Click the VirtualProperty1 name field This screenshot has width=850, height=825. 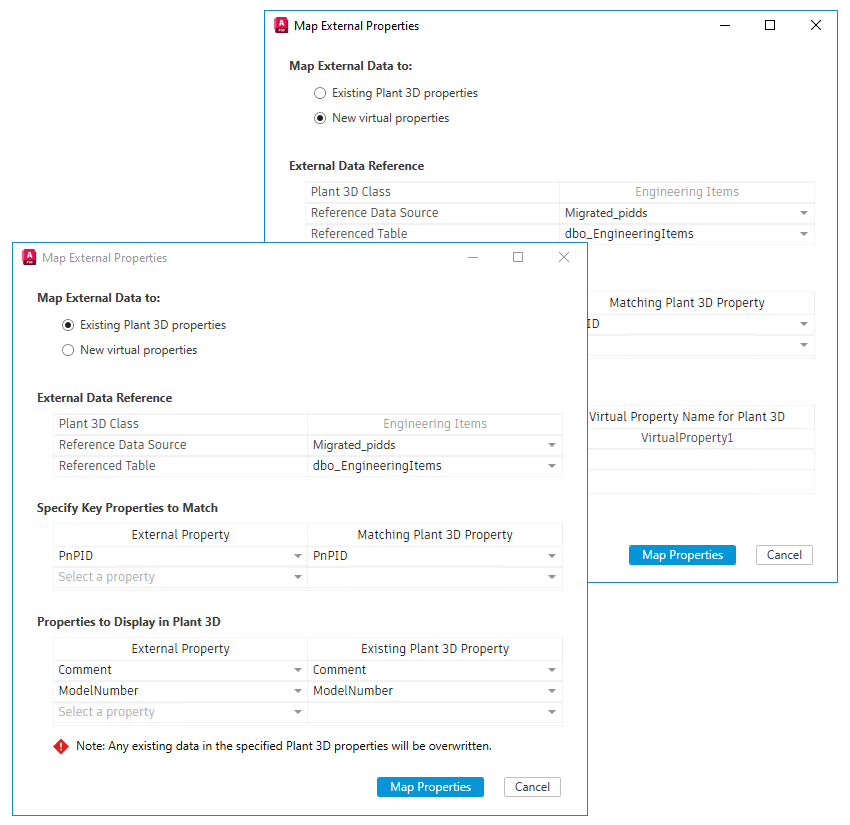(687, 438)
